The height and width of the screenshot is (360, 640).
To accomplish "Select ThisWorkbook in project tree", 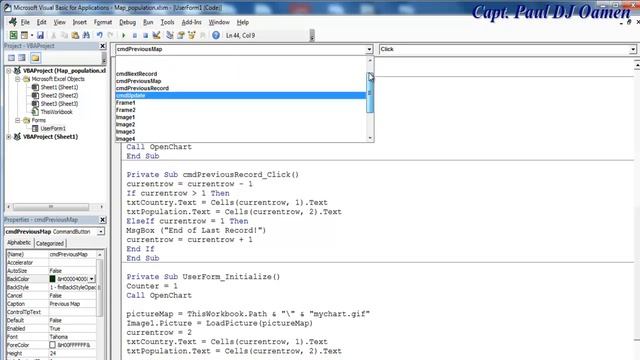I will click(56, 112).
